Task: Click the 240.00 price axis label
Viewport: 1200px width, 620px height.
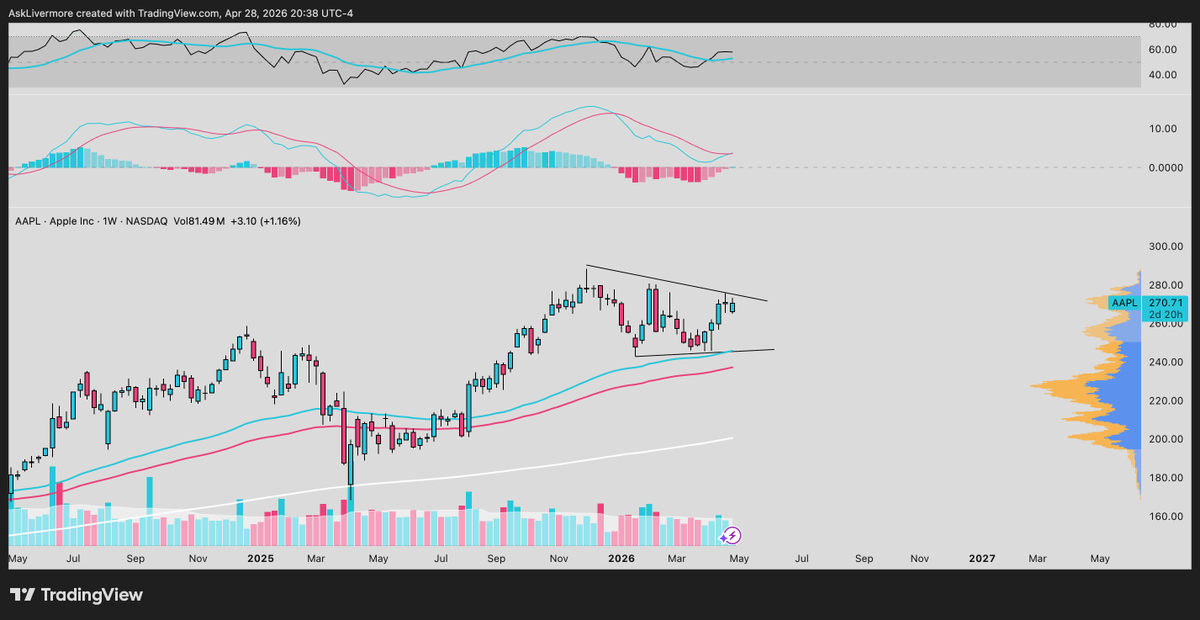Action: point(1165,362)
